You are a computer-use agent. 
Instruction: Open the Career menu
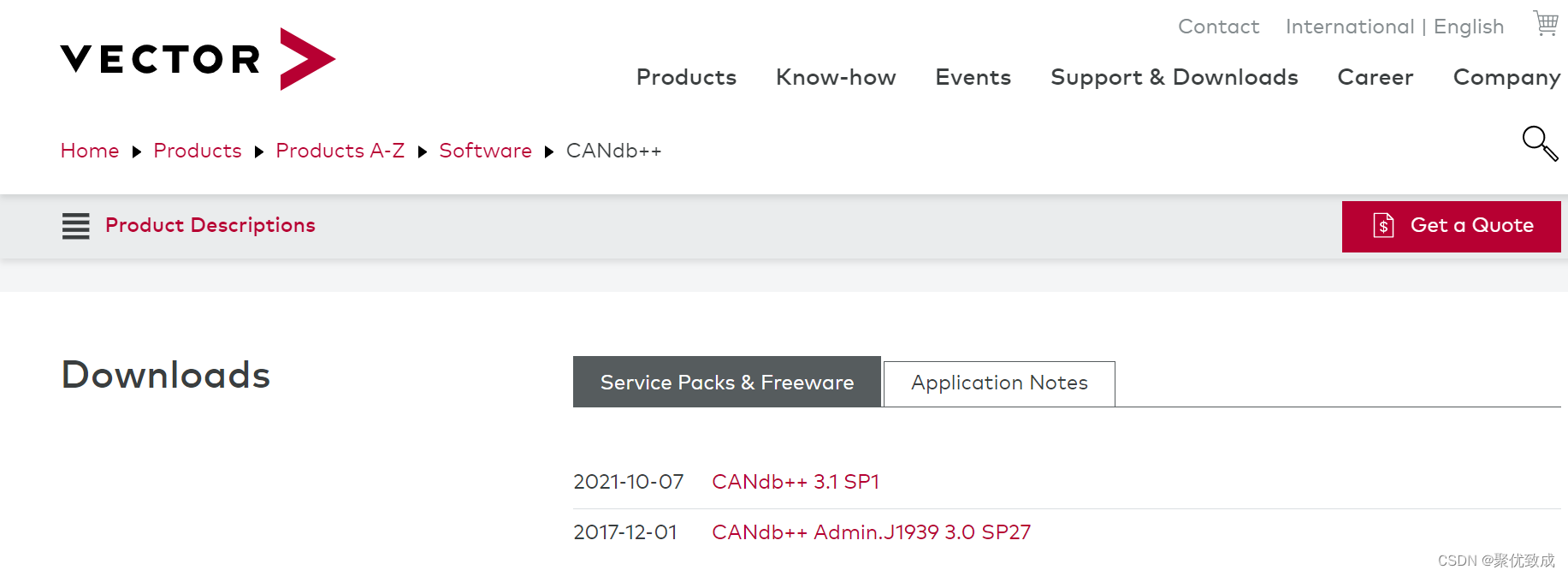coord(1375,77)
